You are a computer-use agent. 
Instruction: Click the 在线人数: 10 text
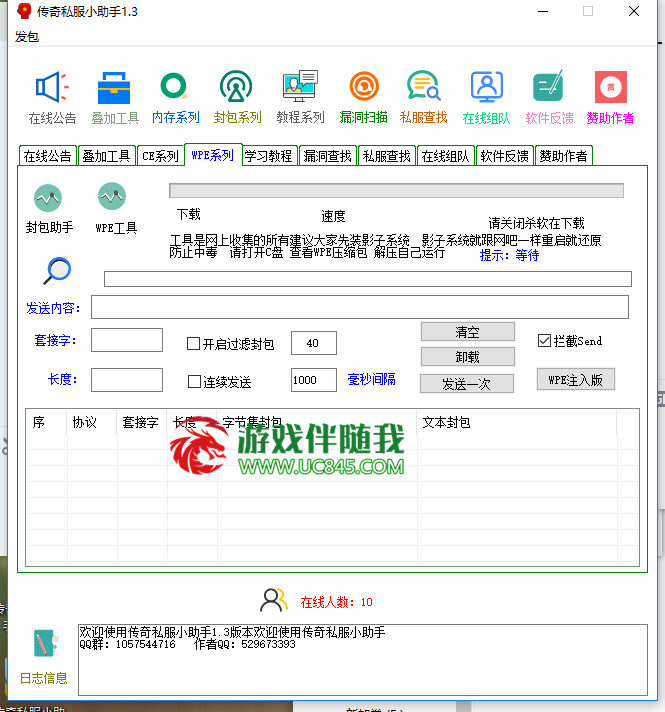337,602
